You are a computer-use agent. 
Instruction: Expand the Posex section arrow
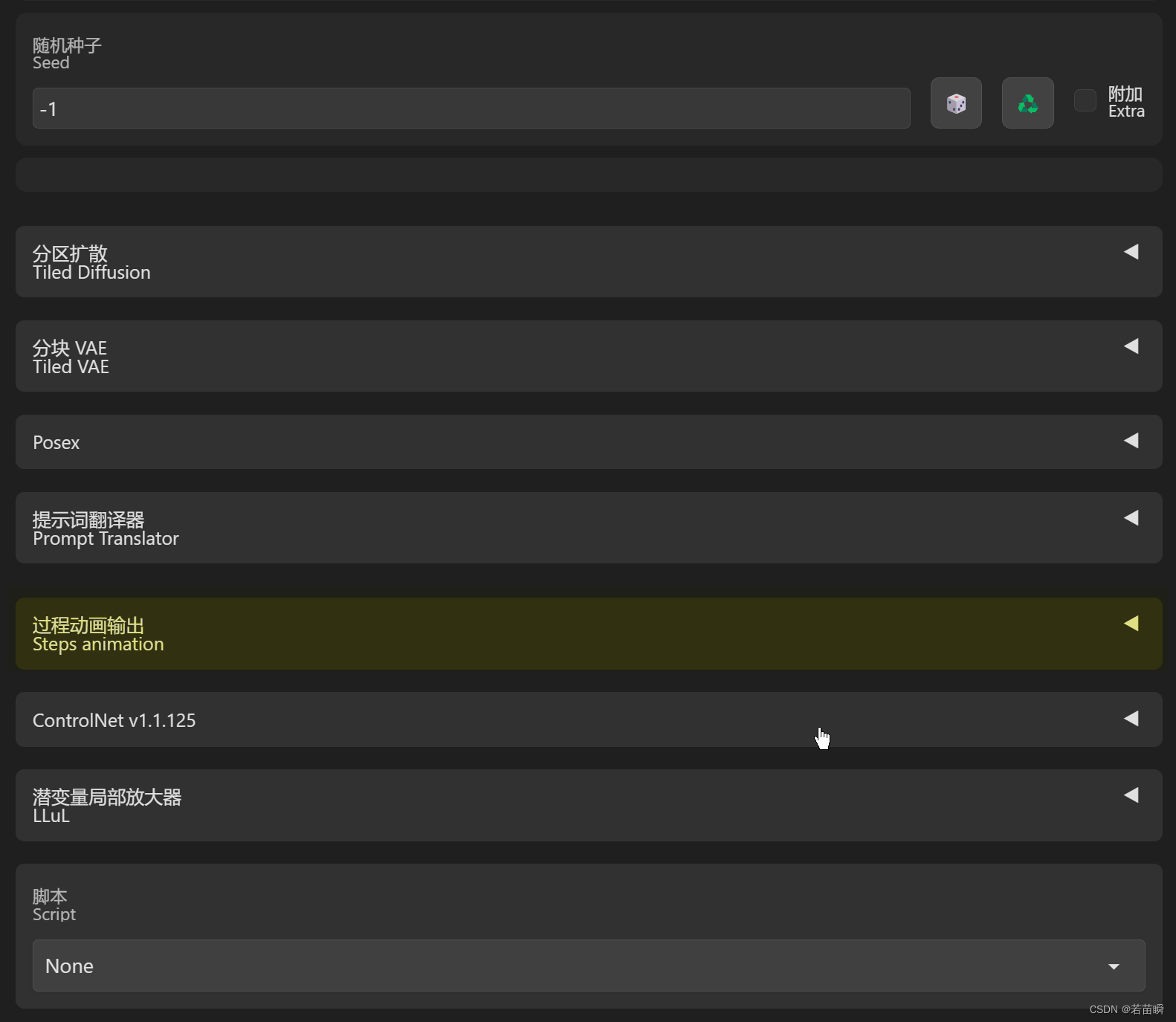(x=1131, y=441)
